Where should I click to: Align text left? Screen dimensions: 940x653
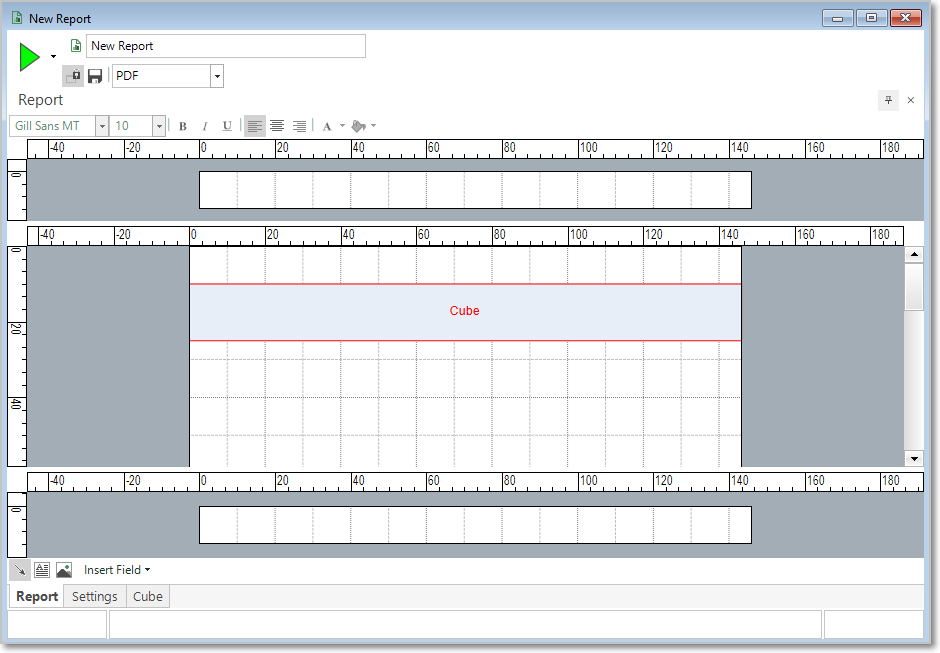tap(255, 126)
